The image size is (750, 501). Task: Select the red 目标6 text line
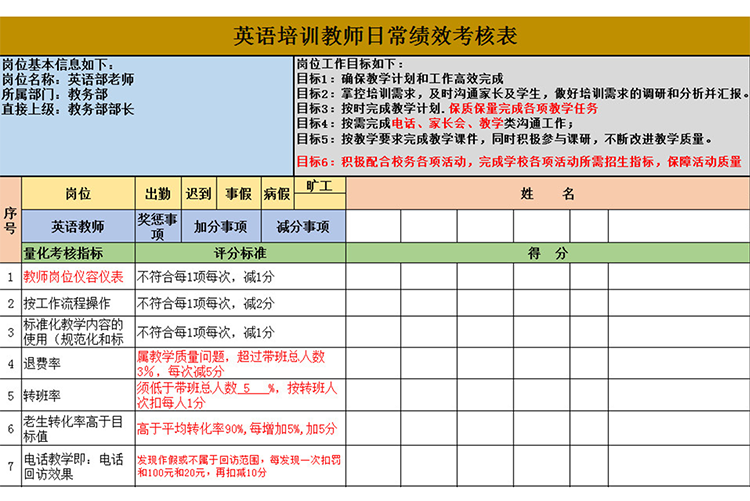519,161
